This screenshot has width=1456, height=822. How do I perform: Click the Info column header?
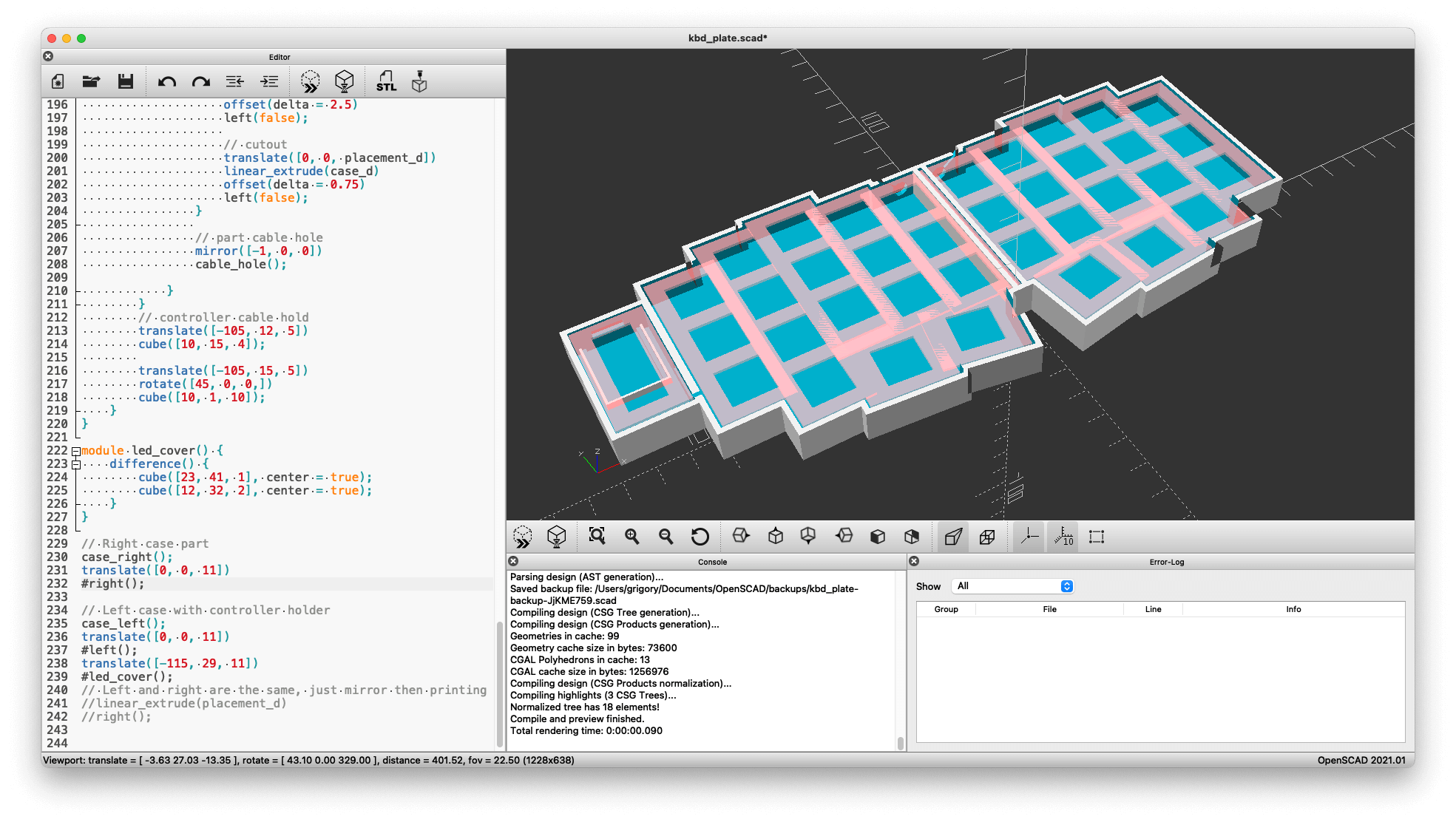pyautogui.click(x=1293, y=609)
